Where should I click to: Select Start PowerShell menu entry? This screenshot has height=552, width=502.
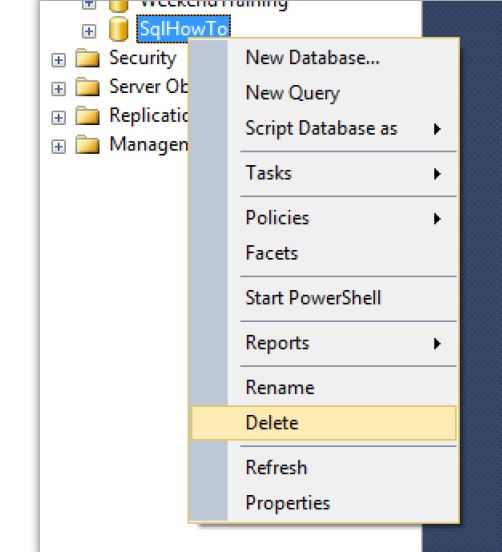pos(324,298)
